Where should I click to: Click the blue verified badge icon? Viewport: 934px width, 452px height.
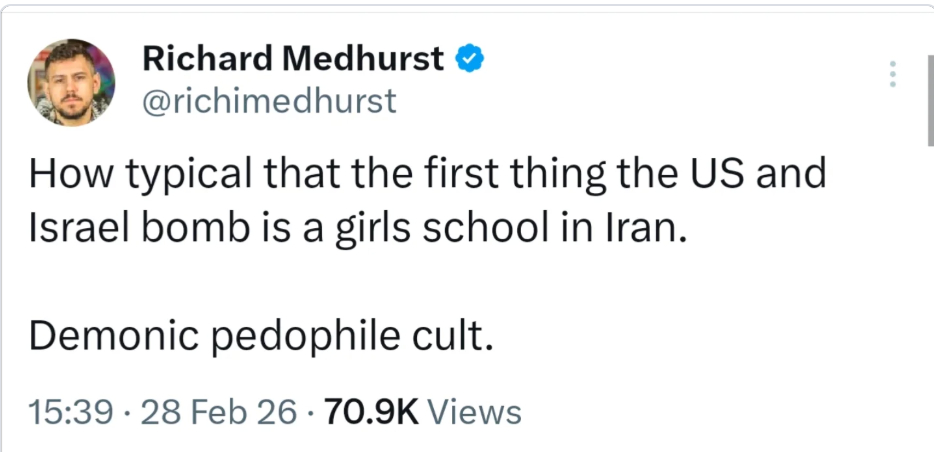pos(471,59)
